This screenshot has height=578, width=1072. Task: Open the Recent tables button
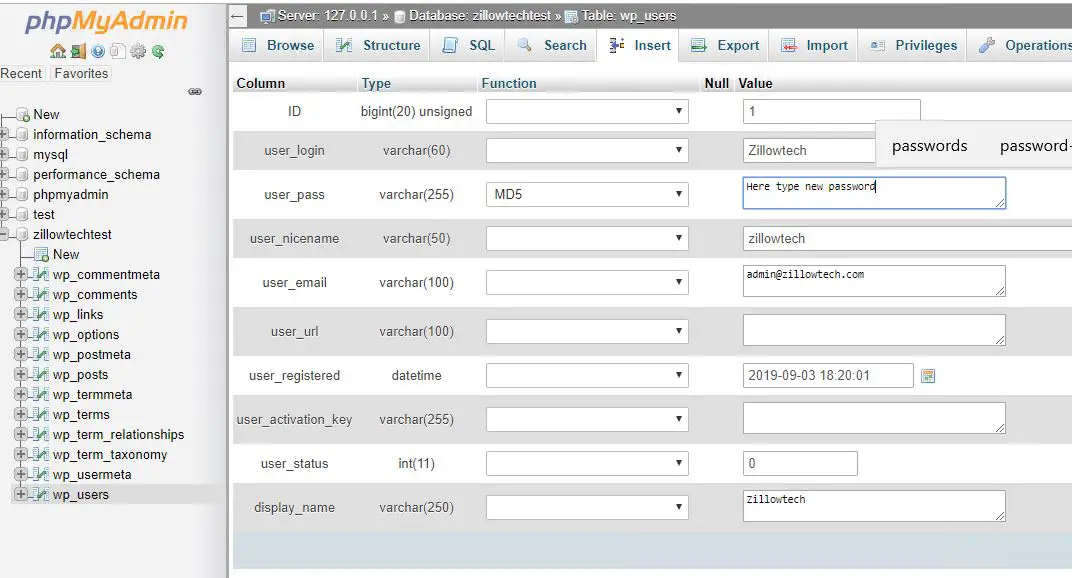click(22, 73)
